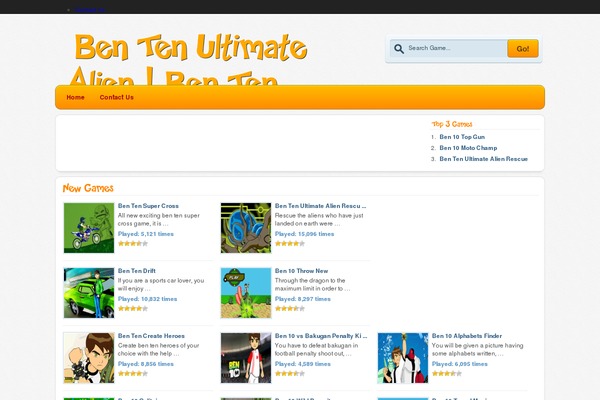Screen dimensions: 600x400
Task: Open Ben 10 Throw New title link
Action: 301,271
